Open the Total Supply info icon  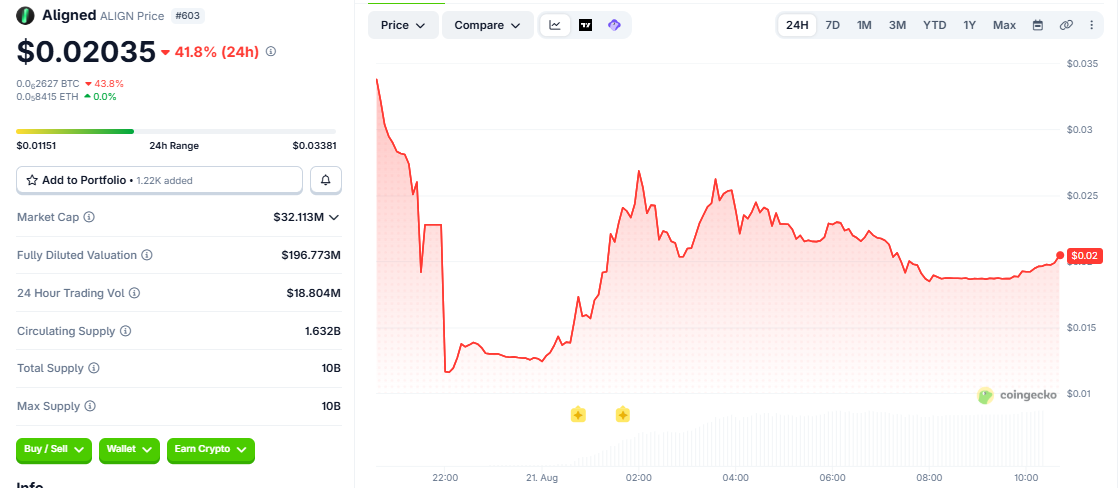pyautogui.click(x=93, y=368)
